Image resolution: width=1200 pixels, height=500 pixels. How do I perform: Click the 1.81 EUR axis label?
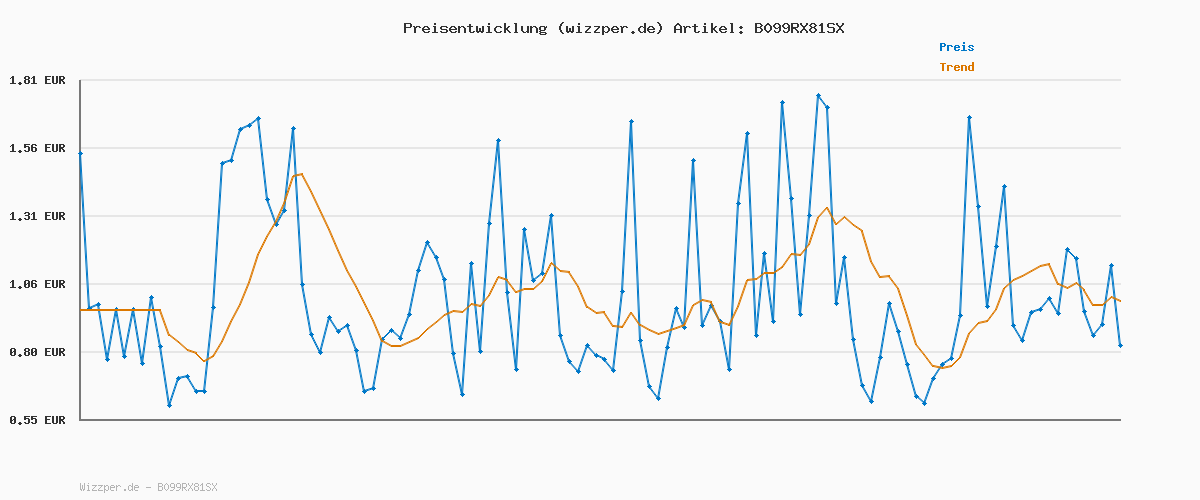37,80
